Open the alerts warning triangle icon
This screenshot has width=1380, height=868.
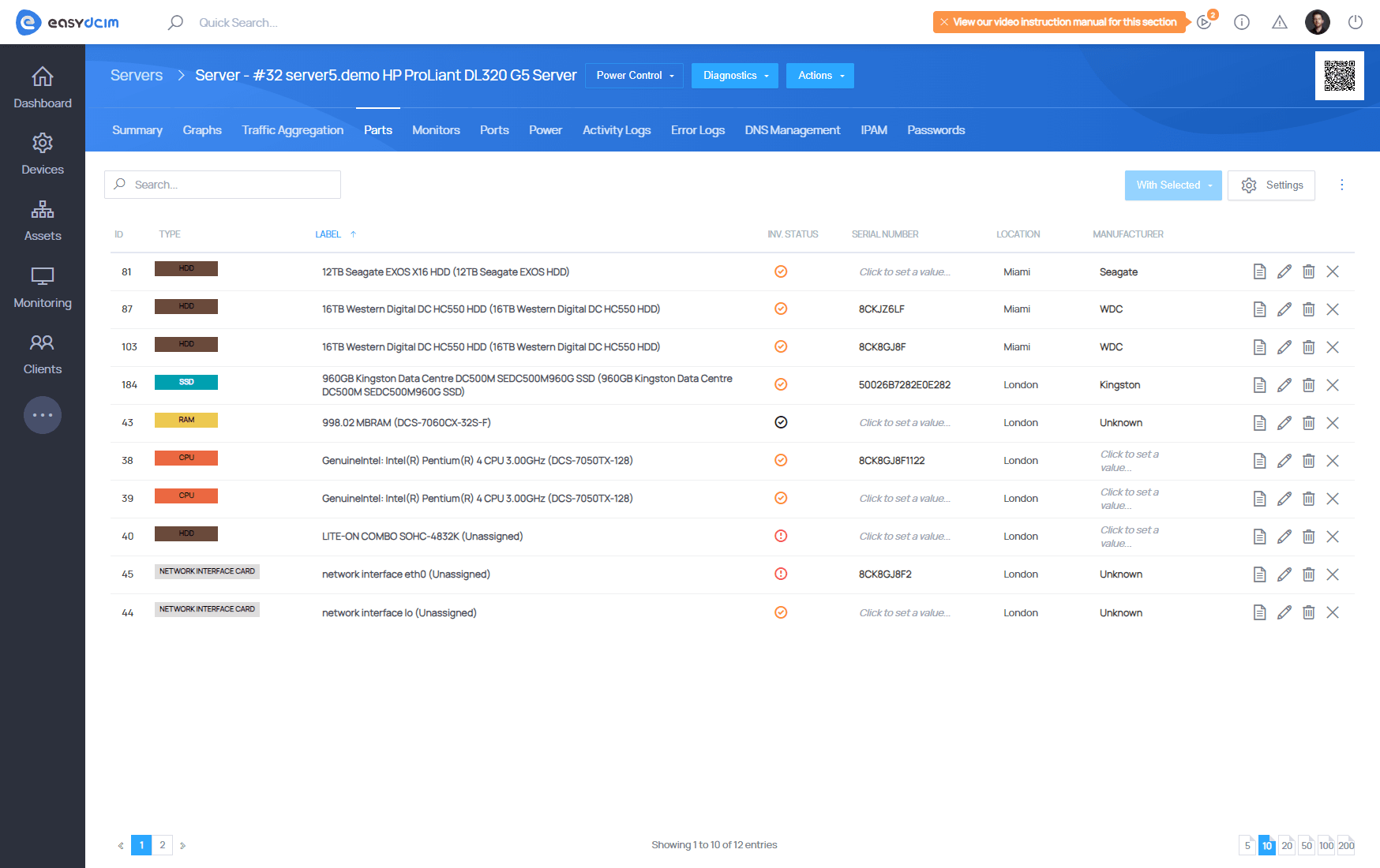click(x=1280, y=22)
